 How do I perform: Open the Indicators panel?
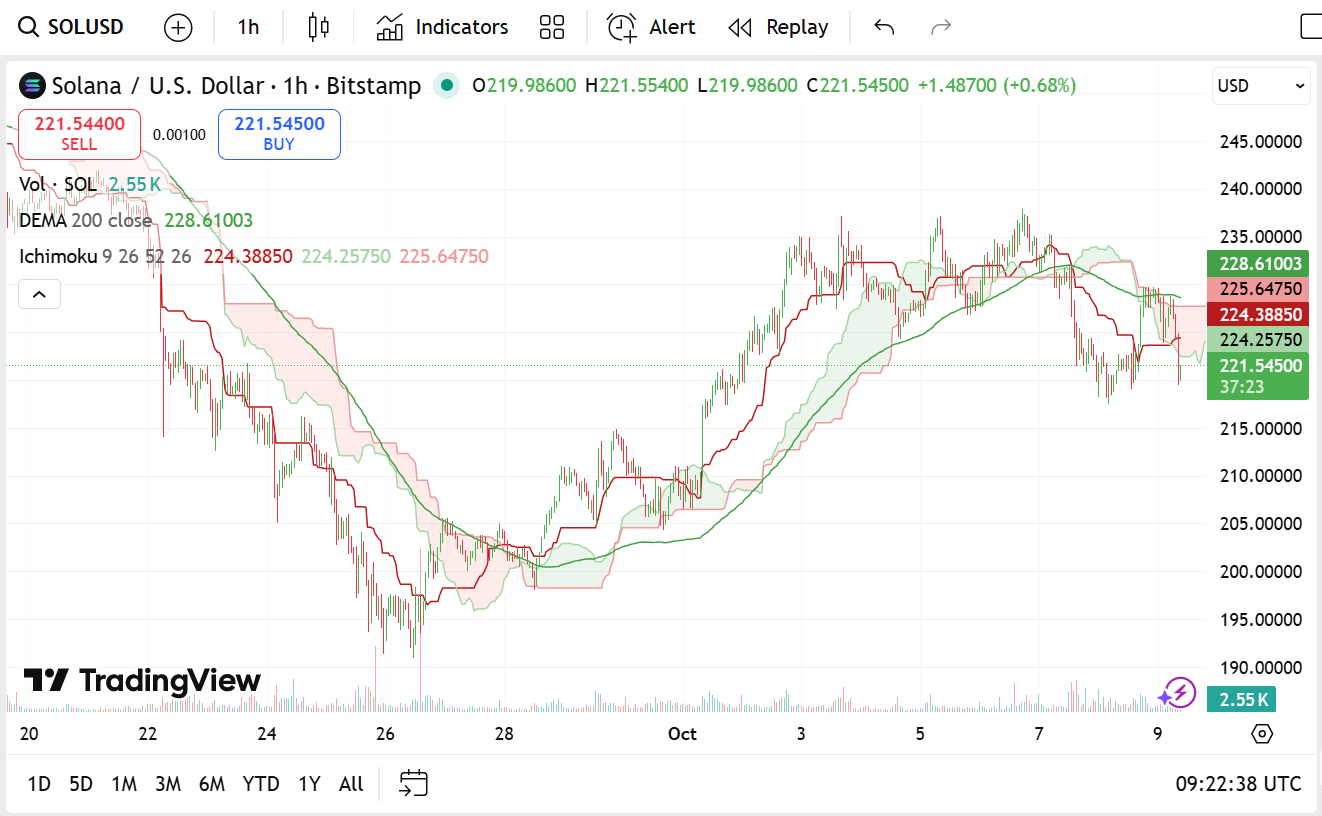442,27
